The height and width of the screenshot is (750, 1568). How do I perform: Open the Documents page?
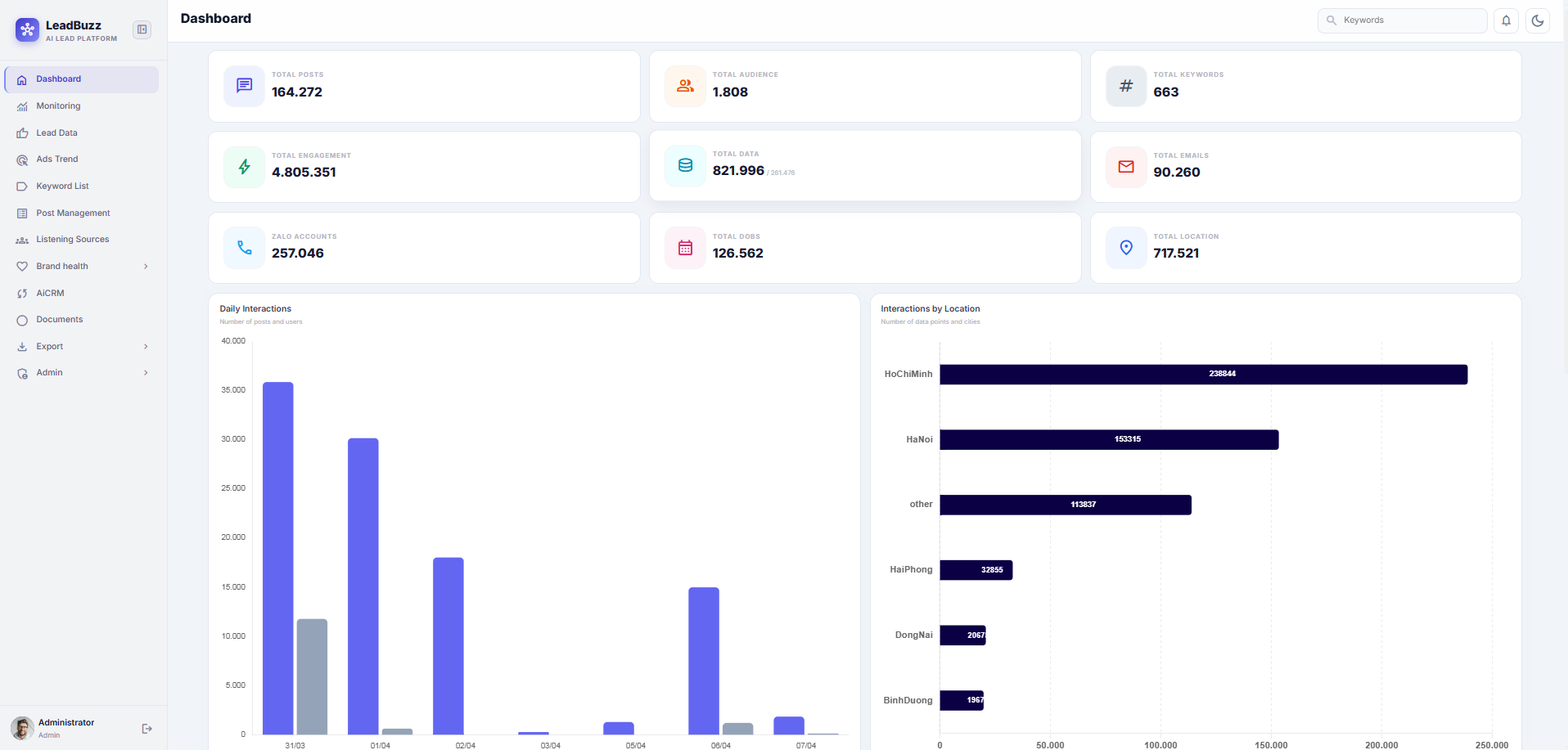59,319
